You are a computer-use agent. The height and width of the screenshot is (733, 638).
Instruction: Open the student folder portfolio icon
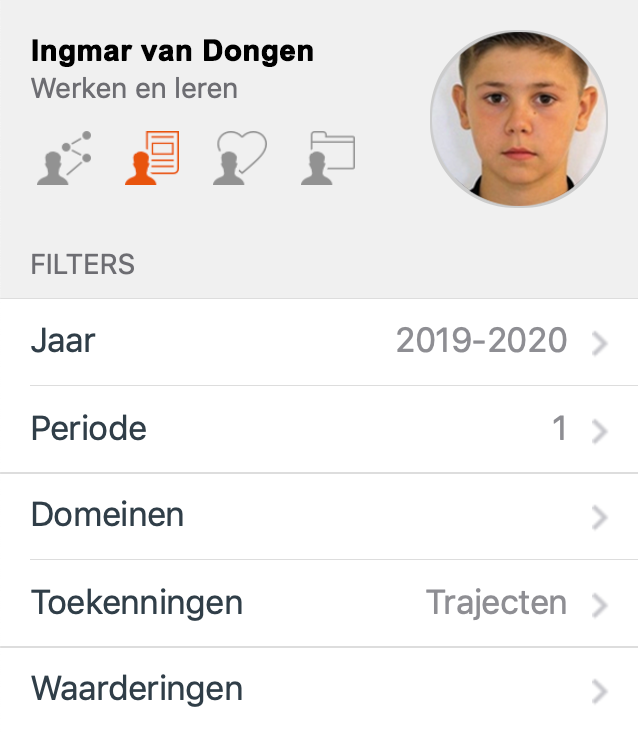pos(328,158)
